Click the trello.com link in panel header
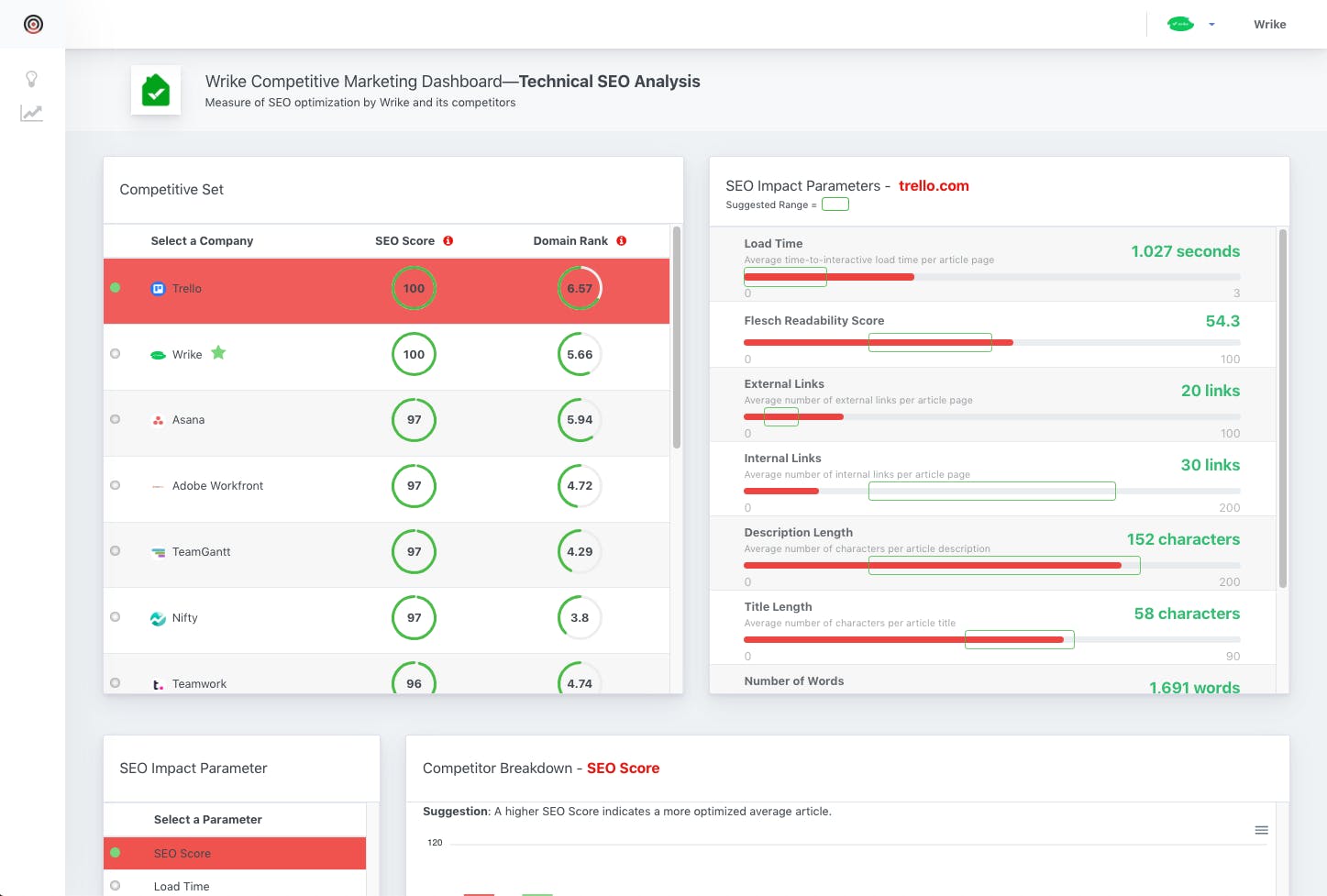Image resolution: width=1327 pixels, height=896 pixels. tap(934, 186)
